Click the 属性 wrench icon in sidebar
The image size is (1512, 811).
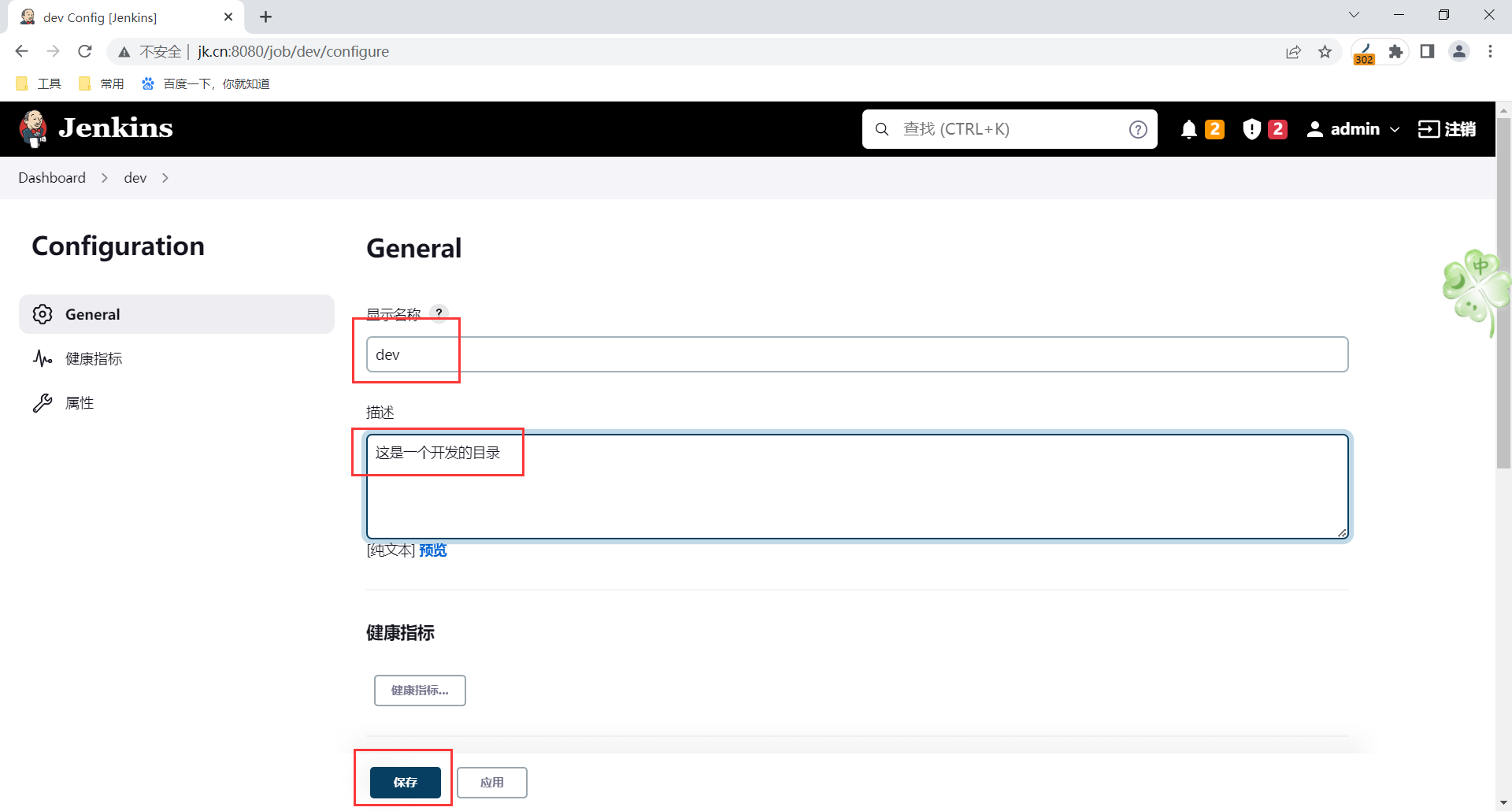pyautogui.click(x=43, y=403)
